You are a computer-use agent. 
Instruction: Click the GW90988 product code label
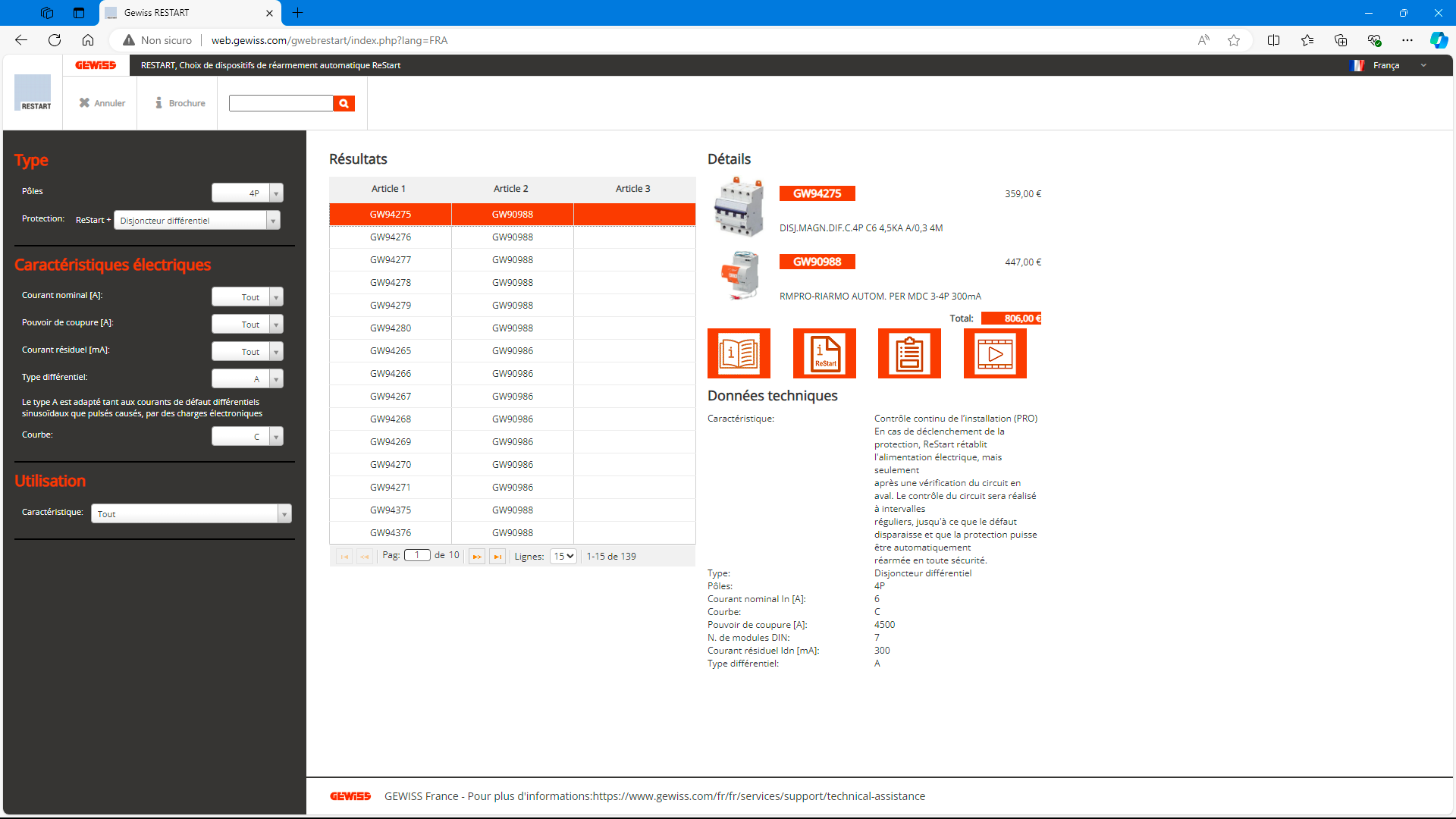click(x=817, y=262)
